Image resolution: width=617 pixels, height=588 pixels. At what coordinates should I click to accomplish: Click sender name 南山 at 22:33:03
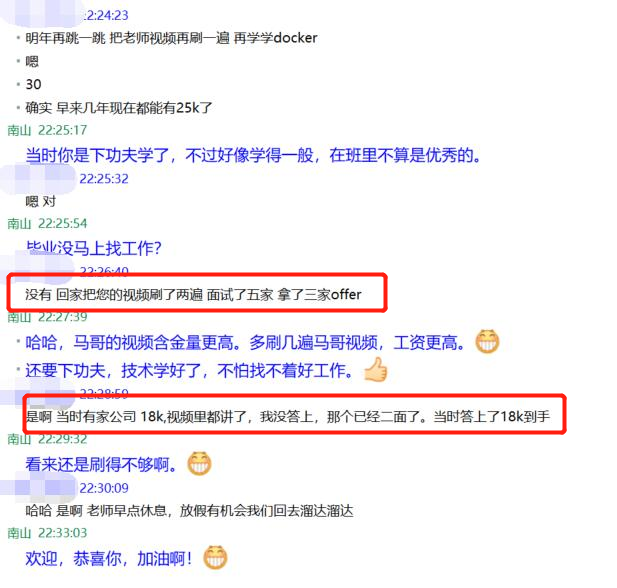point(19,533)
